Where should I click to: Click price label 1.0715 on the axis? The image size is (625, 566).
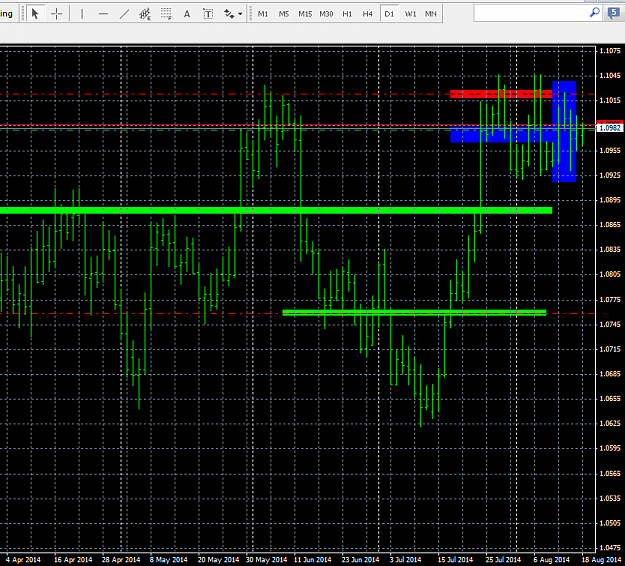[x=610, y=349]
